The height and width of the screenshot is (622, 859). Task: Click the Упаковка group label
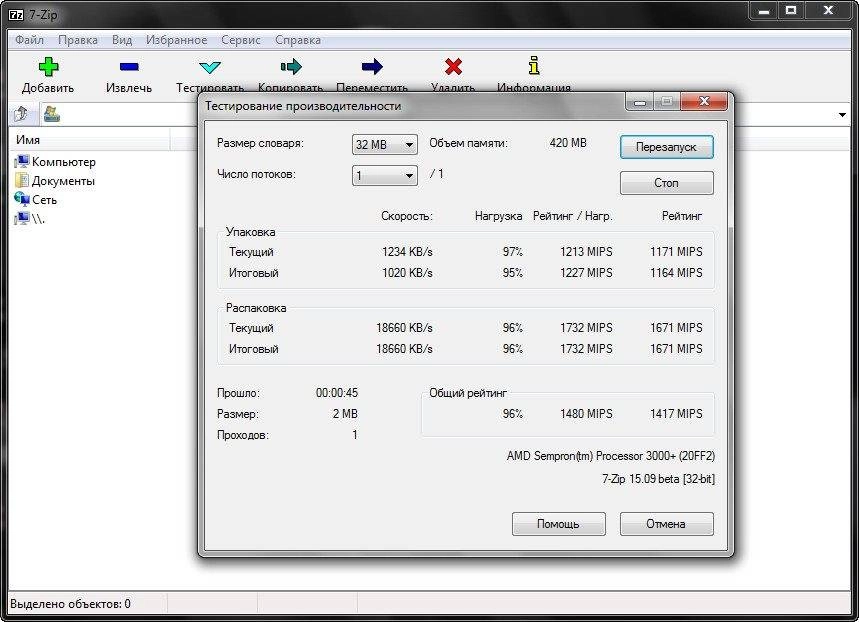coord(250,232)
